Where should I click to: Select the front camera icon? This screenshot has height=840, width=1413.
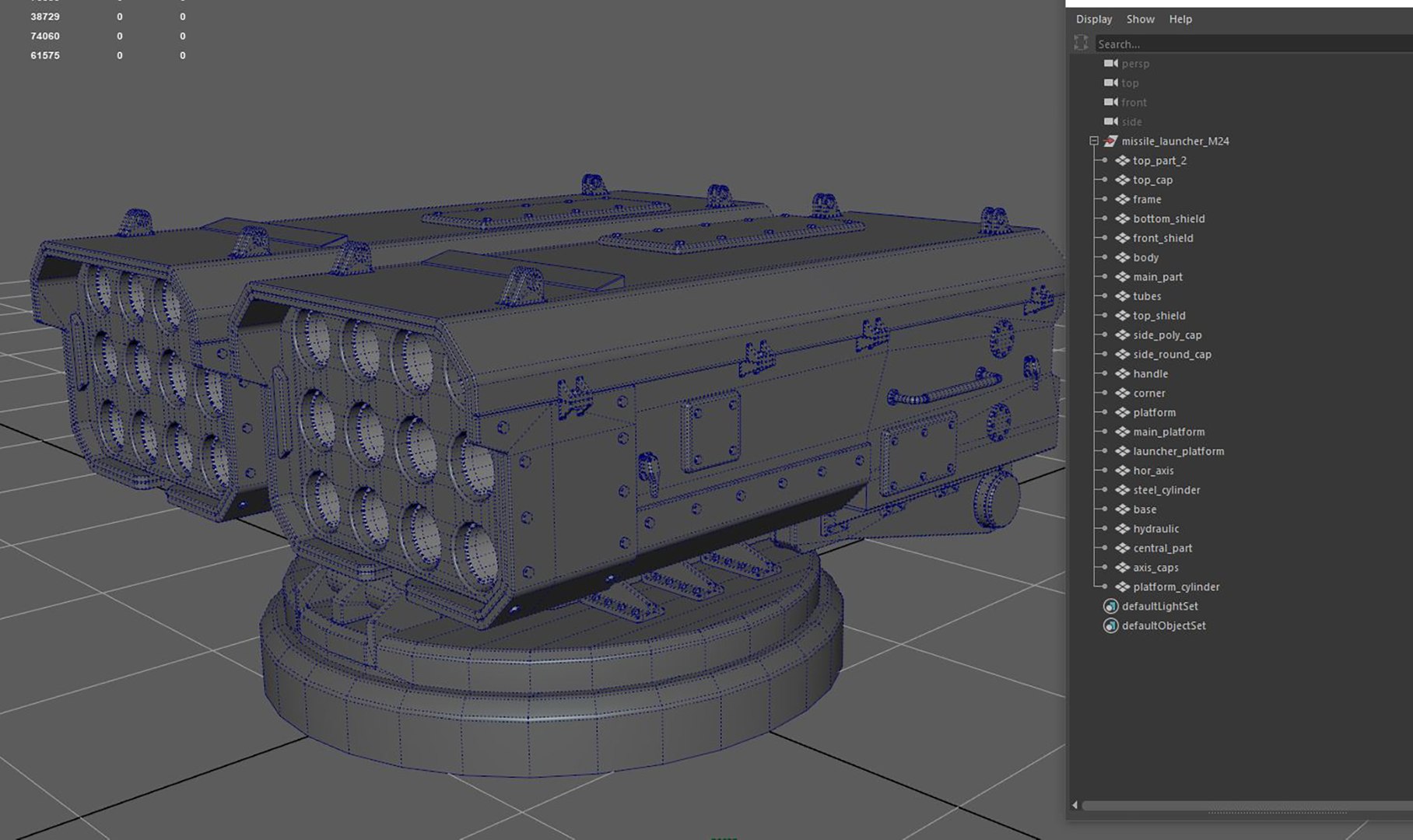point(1111,102)
